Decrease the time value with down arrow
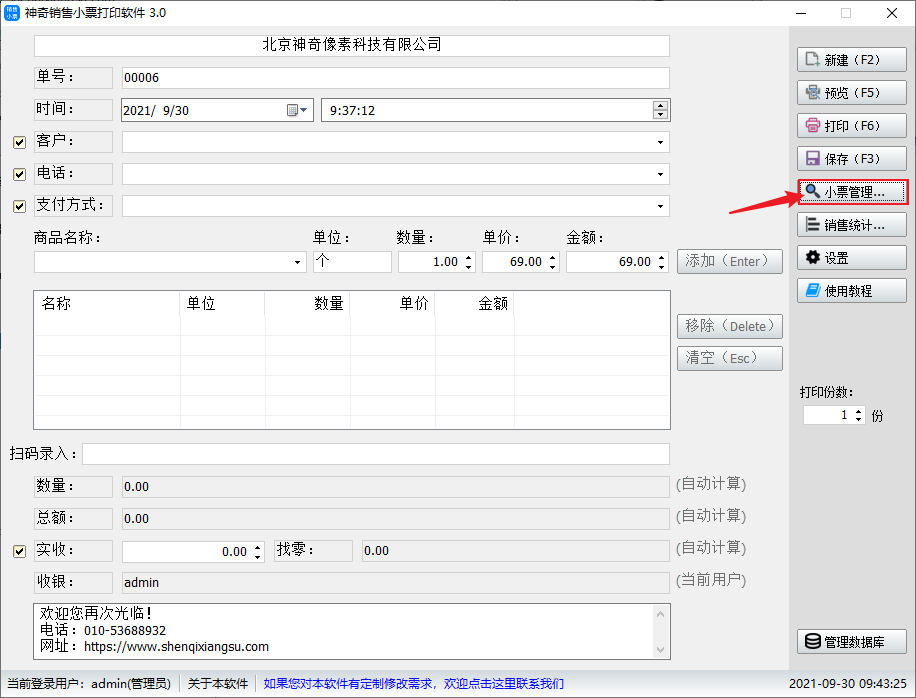 (660, 114)
